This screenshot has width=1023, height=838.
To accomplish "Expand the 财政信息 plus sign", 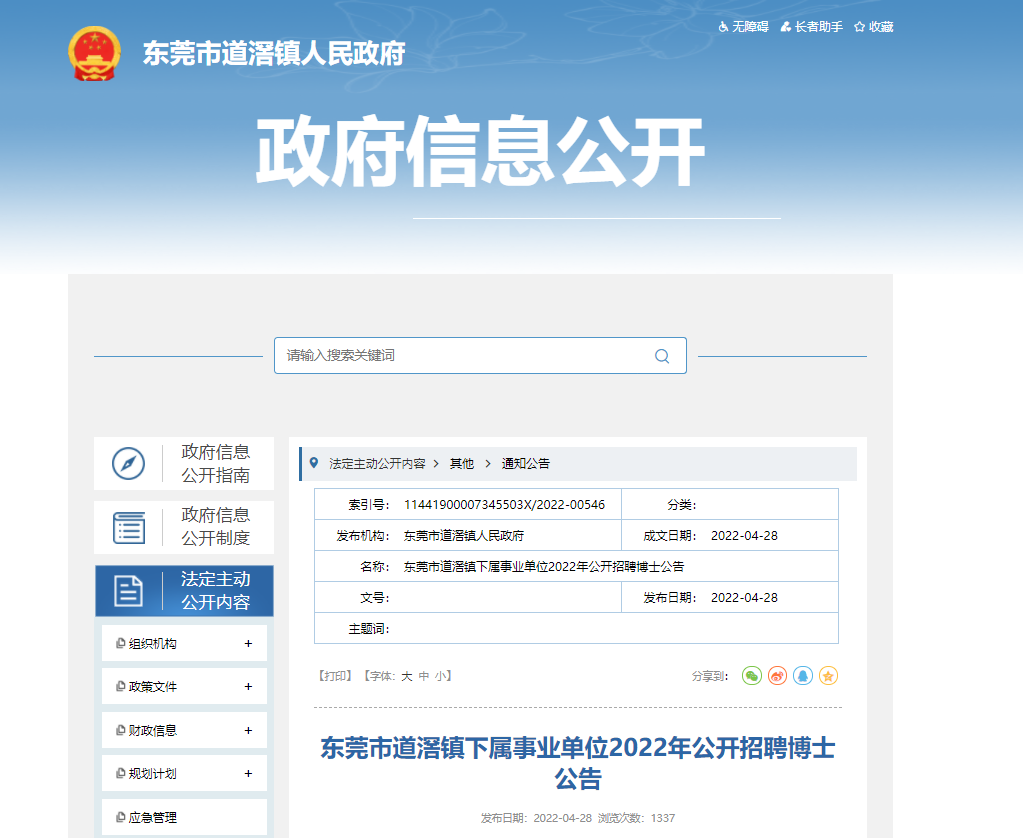I will coord(248,731).
